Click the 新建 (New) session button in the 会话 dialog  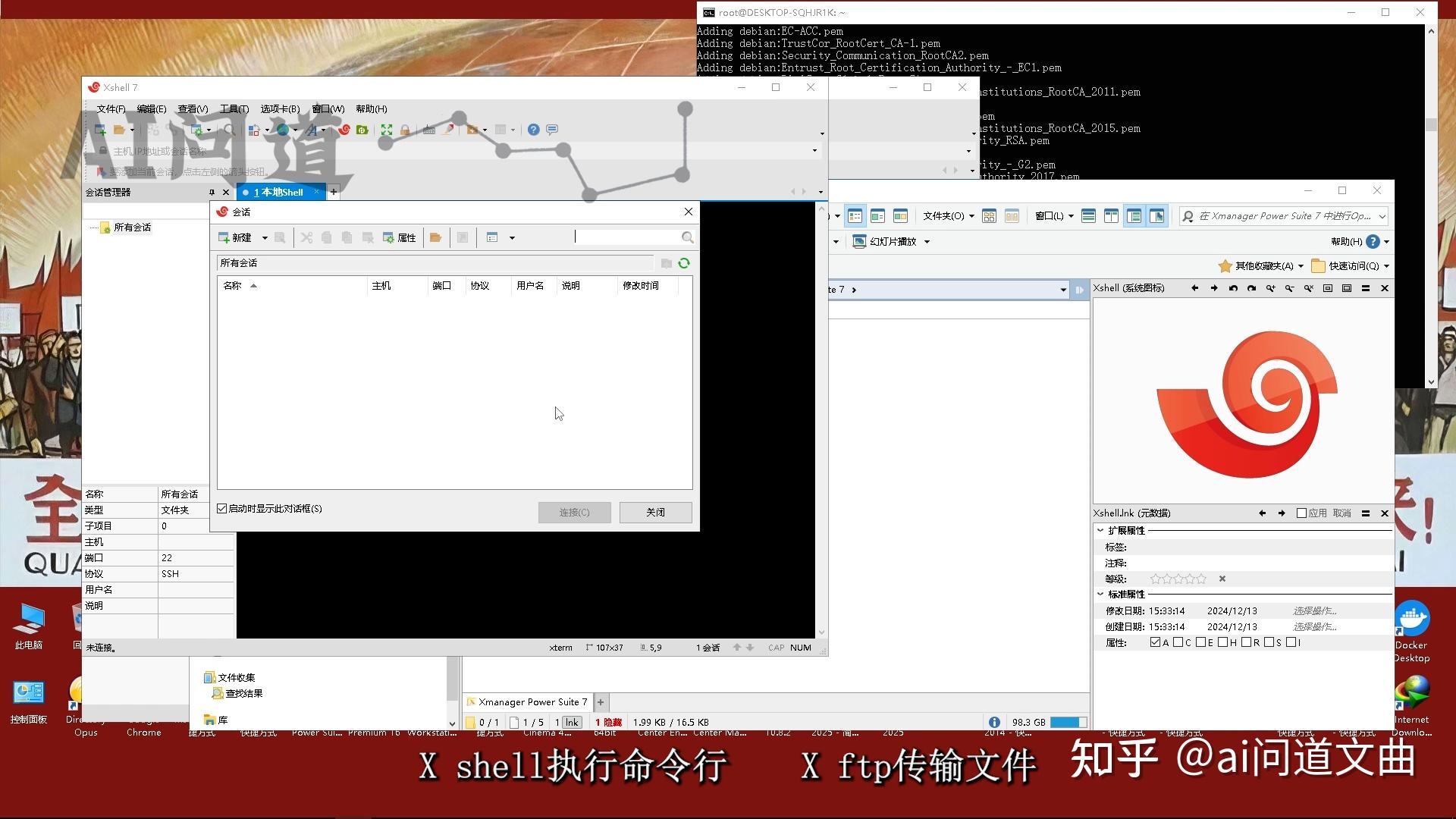coord(234,237)
